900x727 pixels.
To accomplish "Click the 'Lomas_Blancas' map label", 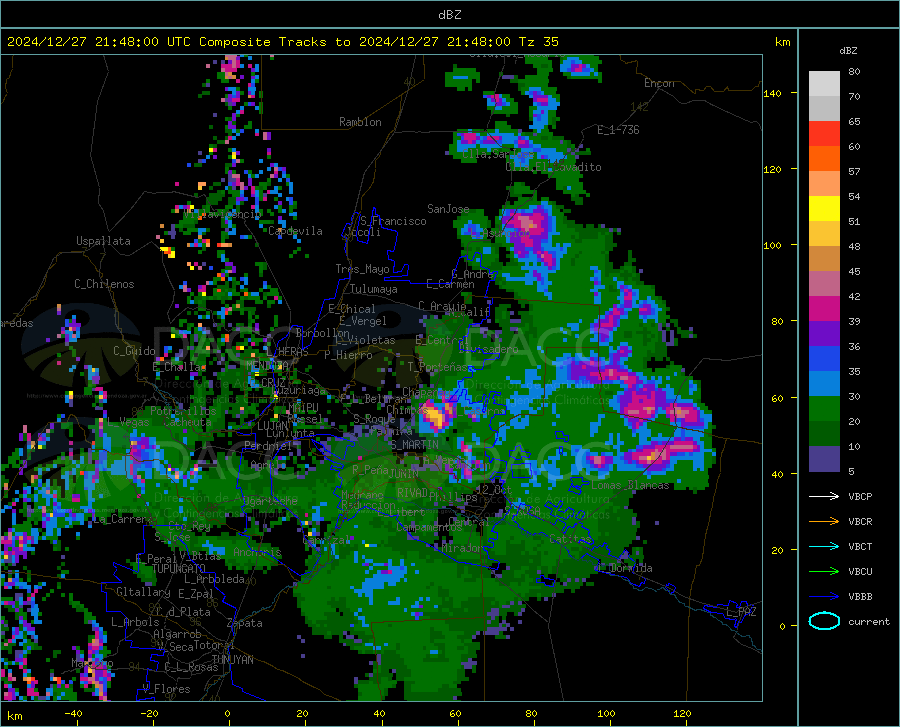I will 630,485.
